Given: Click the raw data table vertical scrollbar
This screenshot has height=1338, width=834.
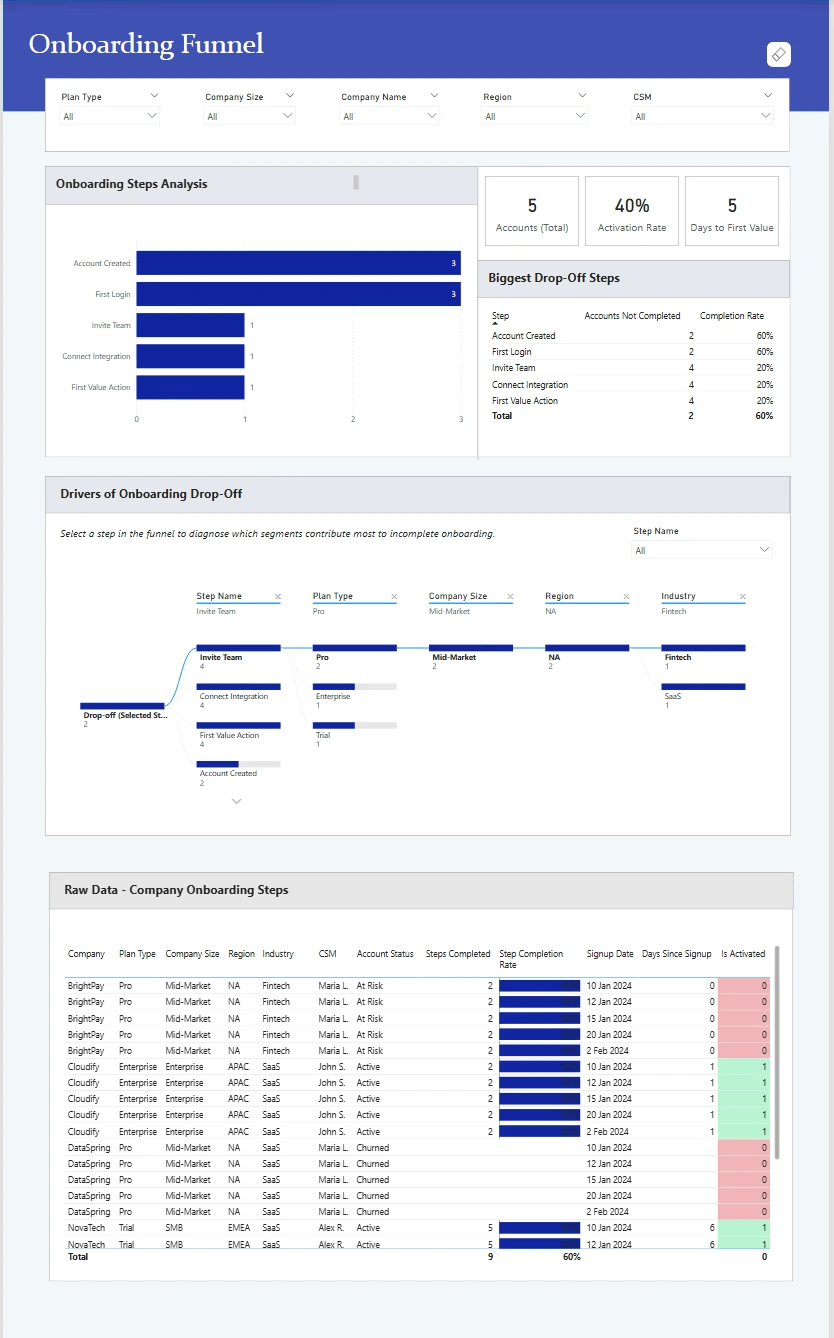Looking at the screenshot, I should click(x=777, y=1050).
